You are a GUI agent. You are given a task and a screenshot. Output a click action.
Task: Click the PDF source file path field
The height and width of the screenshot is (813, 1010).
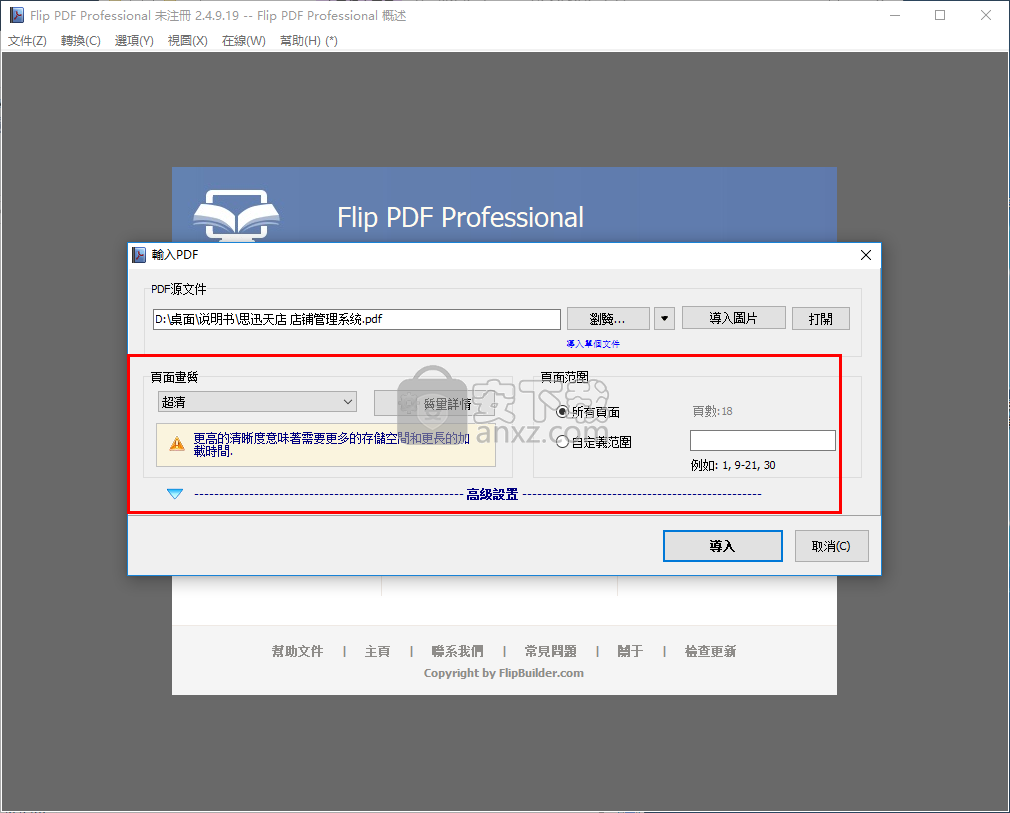click(x=357, y=319)
